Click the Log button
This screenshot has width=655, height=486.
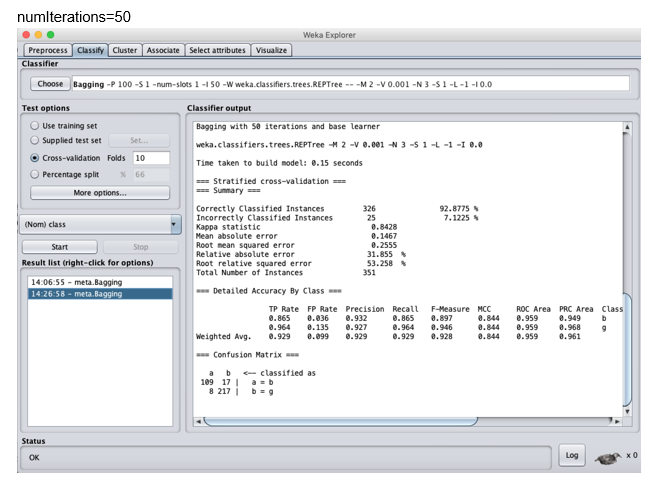click(x=570, y=454)
